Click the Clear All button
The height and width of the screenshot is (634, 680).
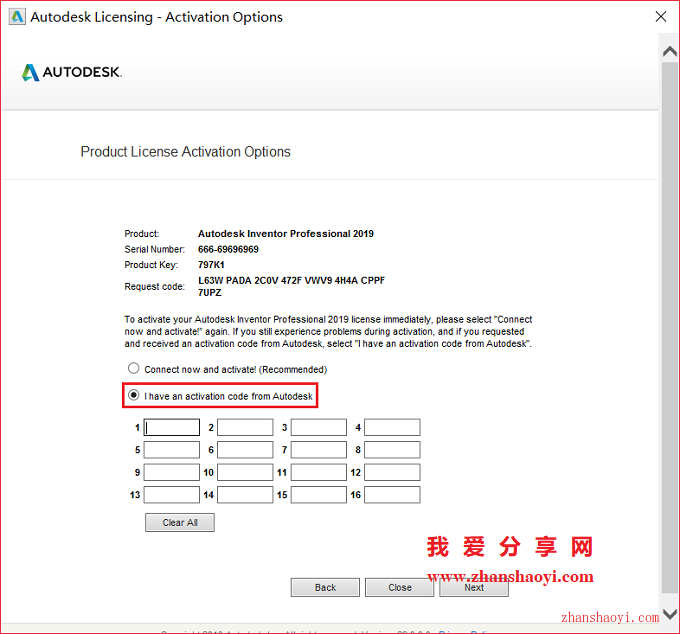180,523
